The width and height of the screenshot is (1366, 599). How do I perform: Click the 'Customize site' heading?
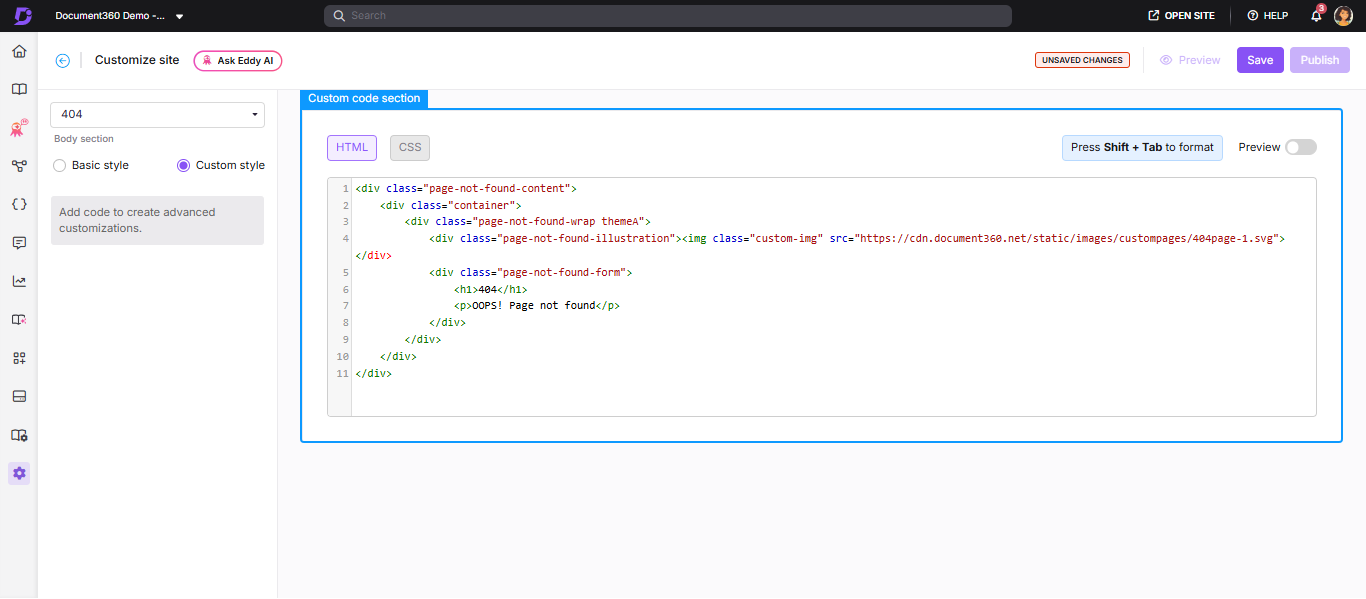pyautogui.click(x=137, y=60)
